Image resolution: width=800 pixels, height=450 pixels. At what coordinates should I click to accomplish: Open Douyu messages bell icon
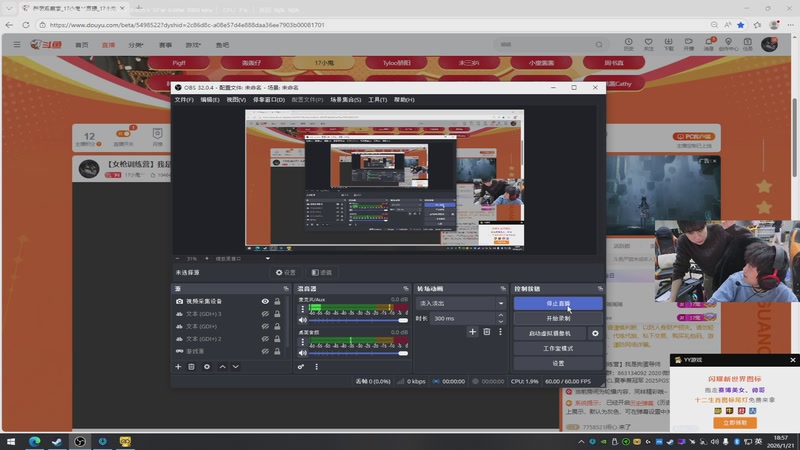(709, 44)
